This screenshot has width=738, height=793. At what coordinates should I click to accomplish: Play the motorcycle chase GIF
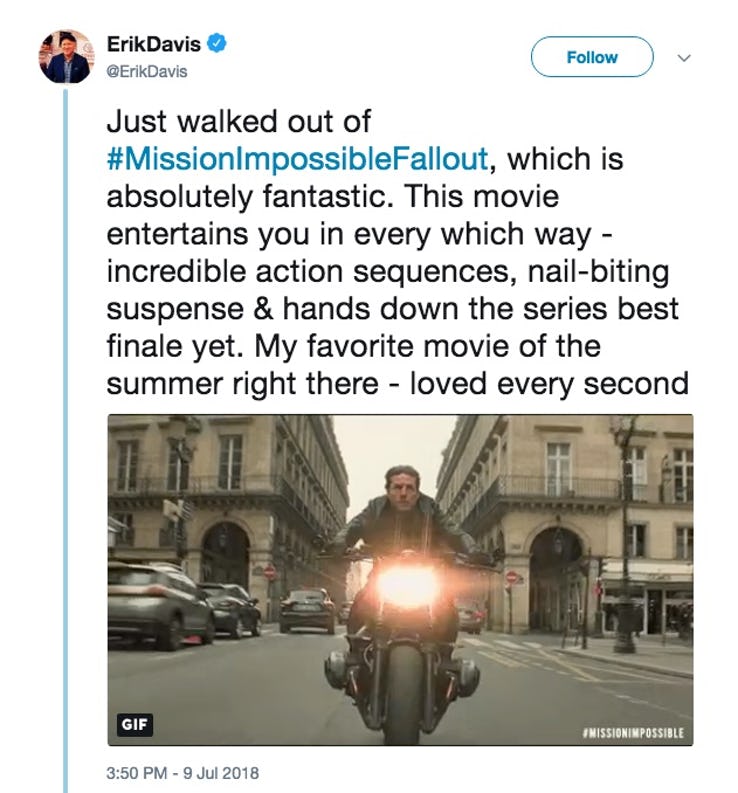[x=399, y=580]
